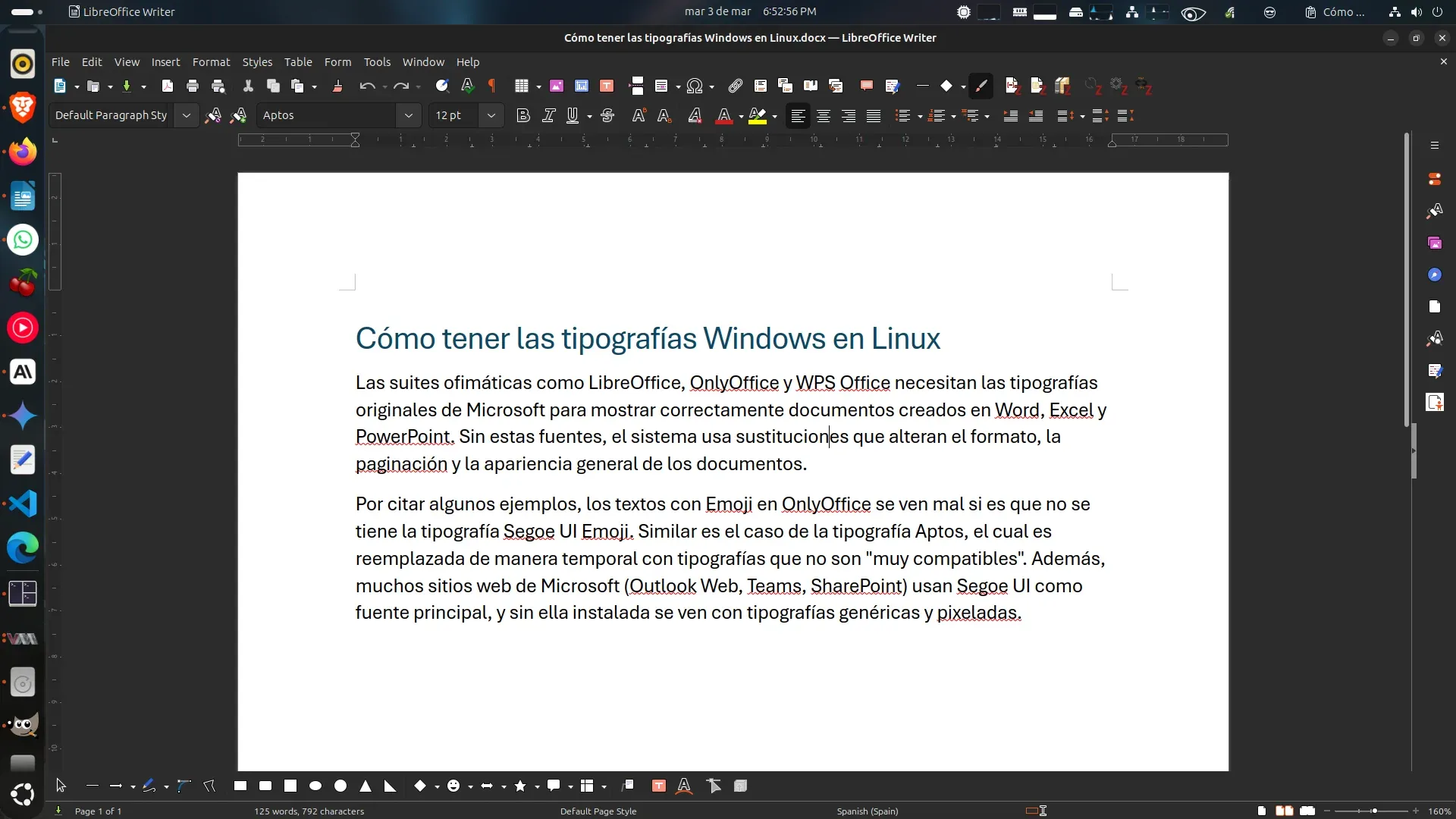
Task: Insert an image using the toolbar icon
Action: [557, 86]
